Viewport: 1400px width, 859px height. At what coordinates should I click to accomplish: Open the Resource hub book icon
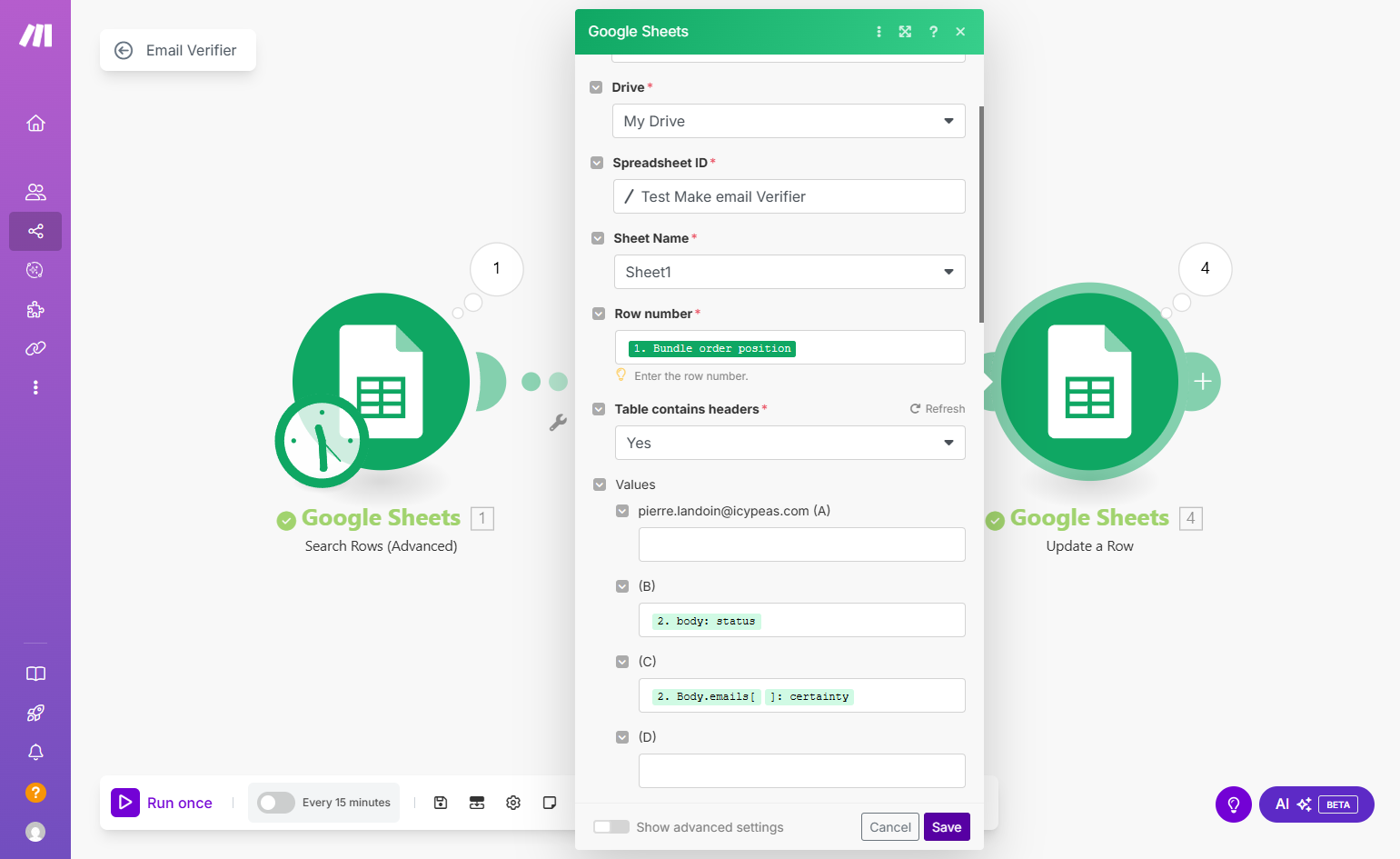point(35,674)
